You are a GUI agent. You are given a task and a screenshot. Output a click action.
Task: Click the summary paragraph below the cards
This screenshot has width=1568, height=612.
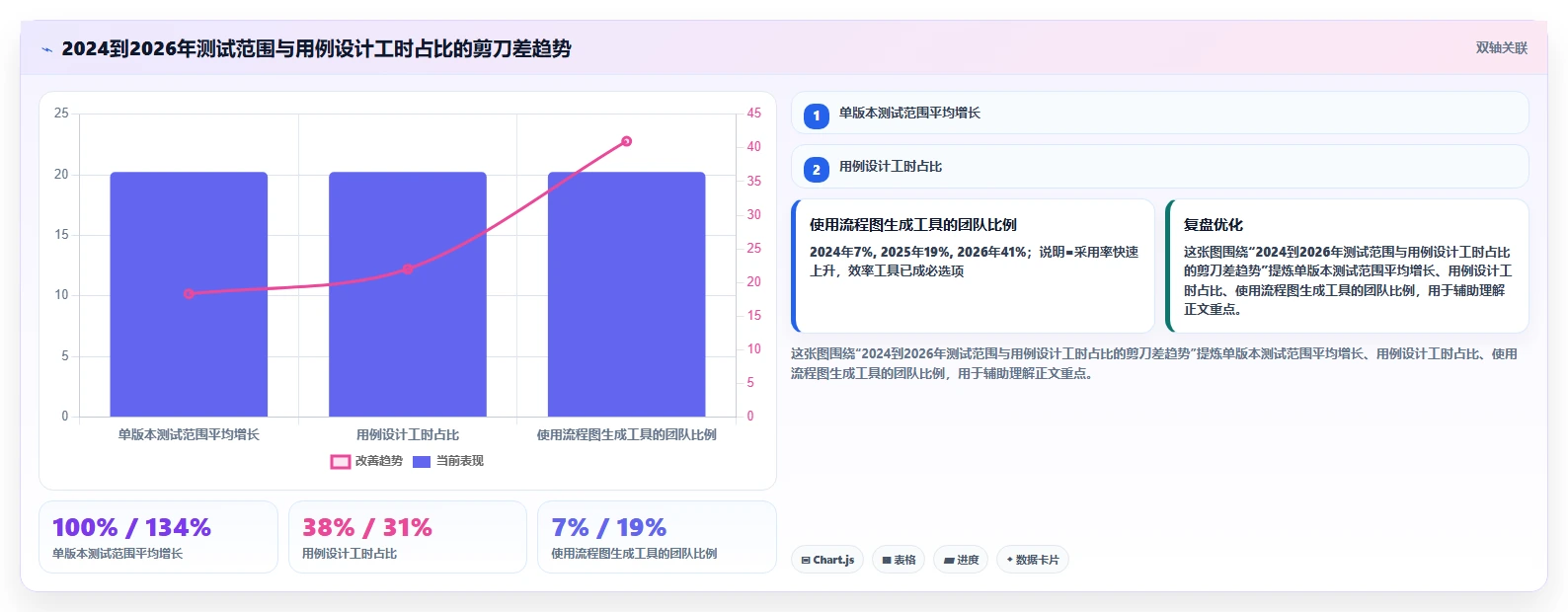(x=1153, y=363)
